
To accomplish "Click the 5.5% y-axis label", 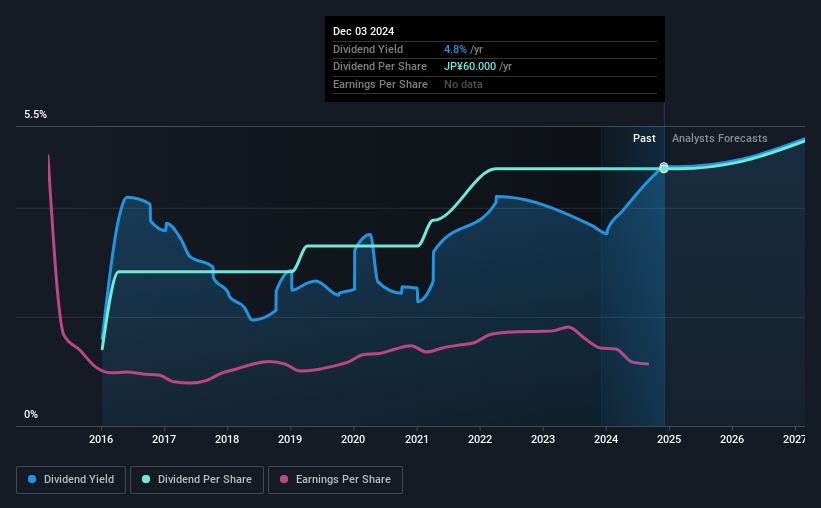I will tap(36, 115).
